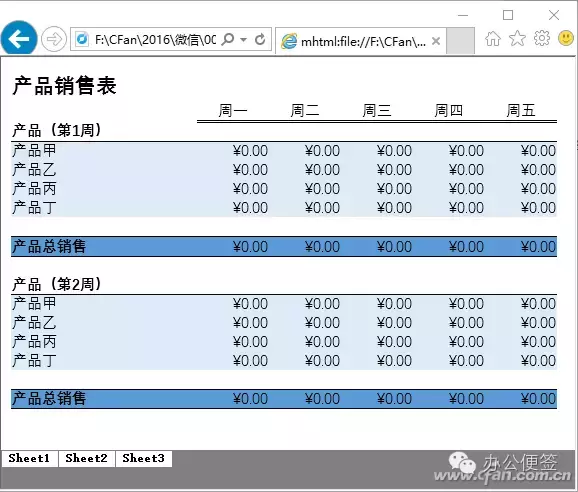
Task: Close the browser window
Action: (x=554, y=15)
